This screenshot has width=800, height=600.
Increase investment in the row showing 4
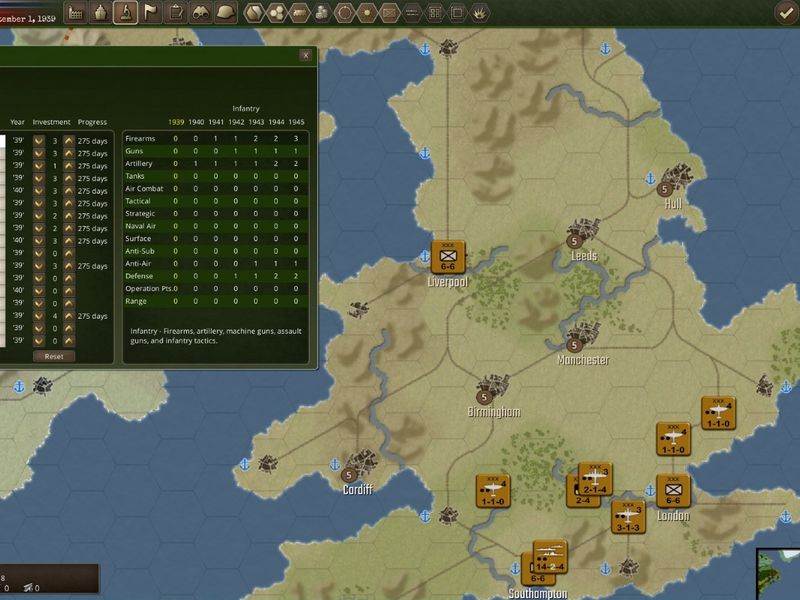coord(69,316)
